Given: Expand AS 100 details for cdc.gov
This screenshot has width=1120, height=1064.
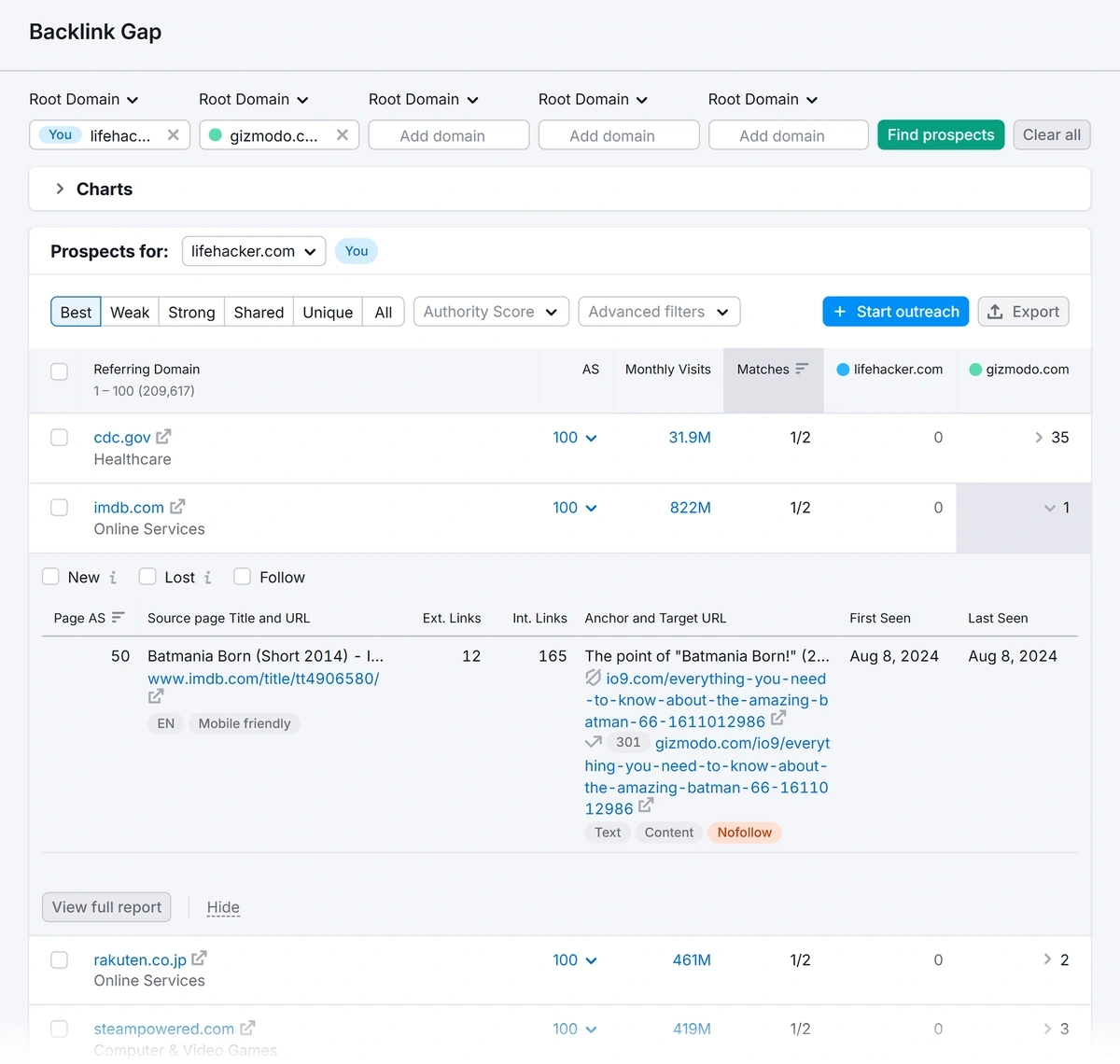Looking at the screenshot, I should [x=575, y=437].
